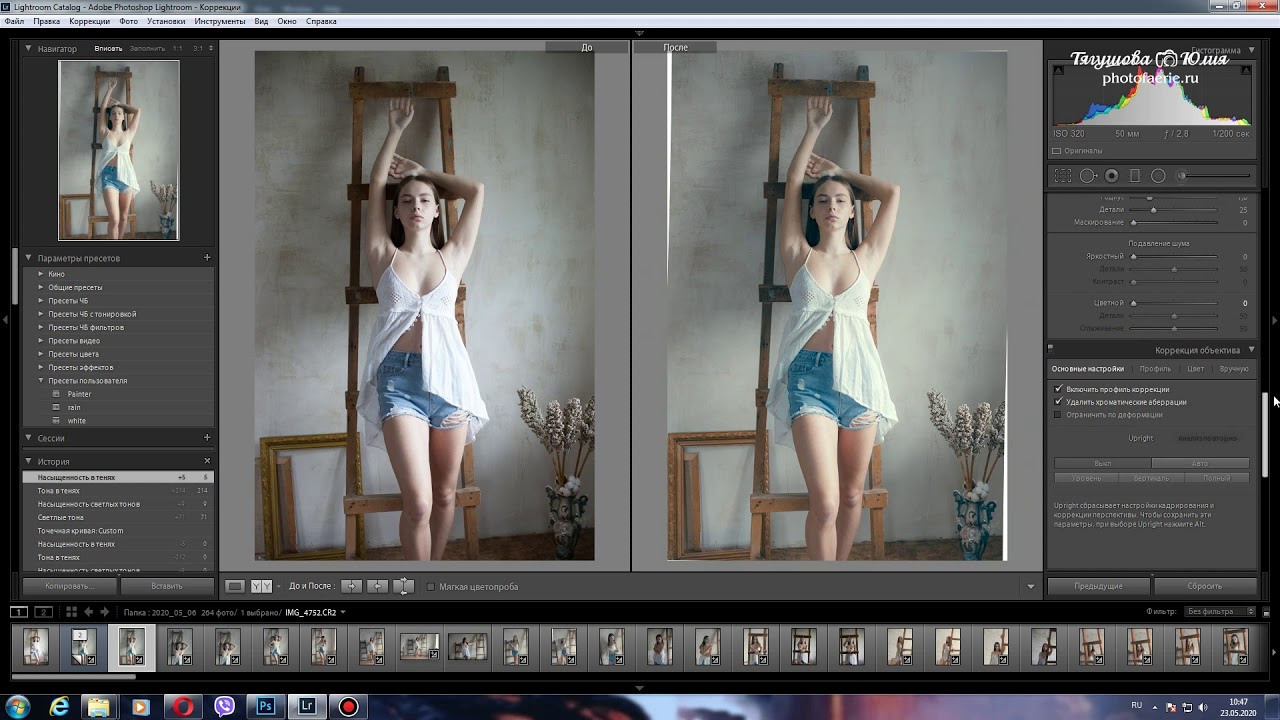Select the Crop Overlay tool
The image size is (1280, 720).
(1063, 176)
